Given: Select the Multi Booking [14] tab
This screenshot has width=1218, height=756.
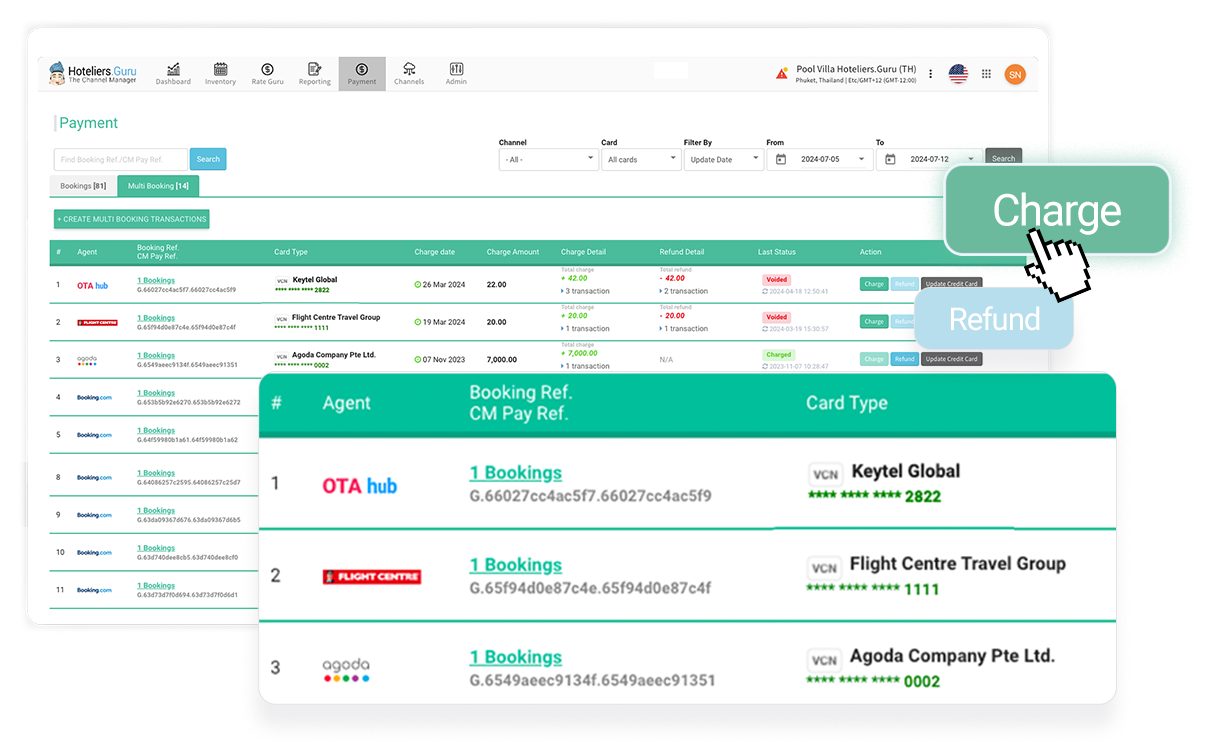Looking at the screenshot, I should click(x=158, y=186).
